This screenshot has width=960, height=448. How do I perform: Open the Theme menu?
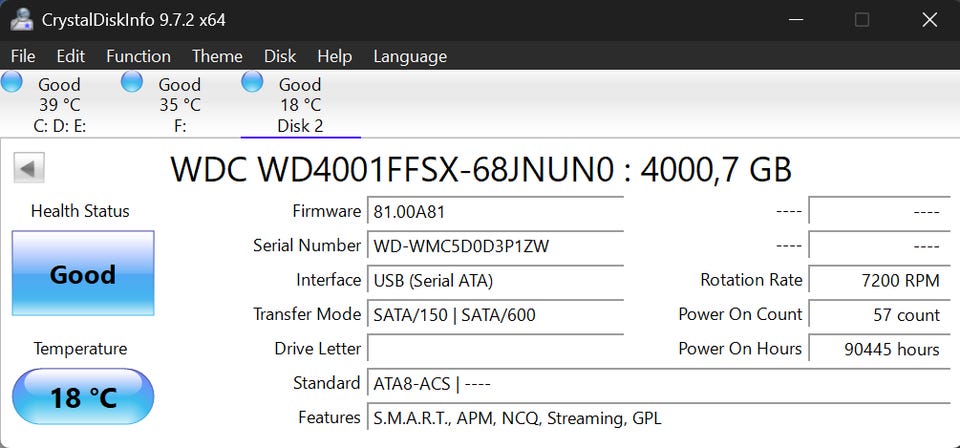(x=217, y=56)
